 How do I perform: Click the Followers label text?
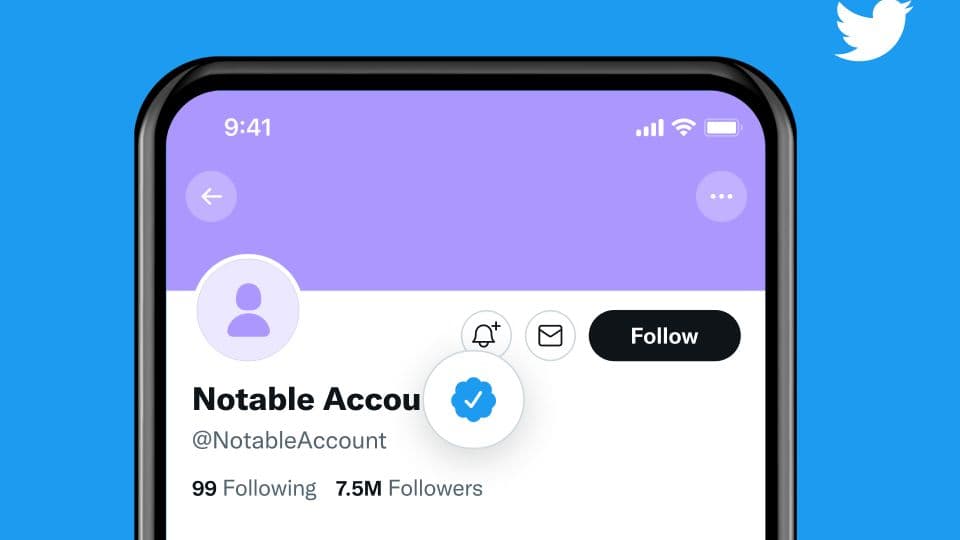tap(435, 489)
